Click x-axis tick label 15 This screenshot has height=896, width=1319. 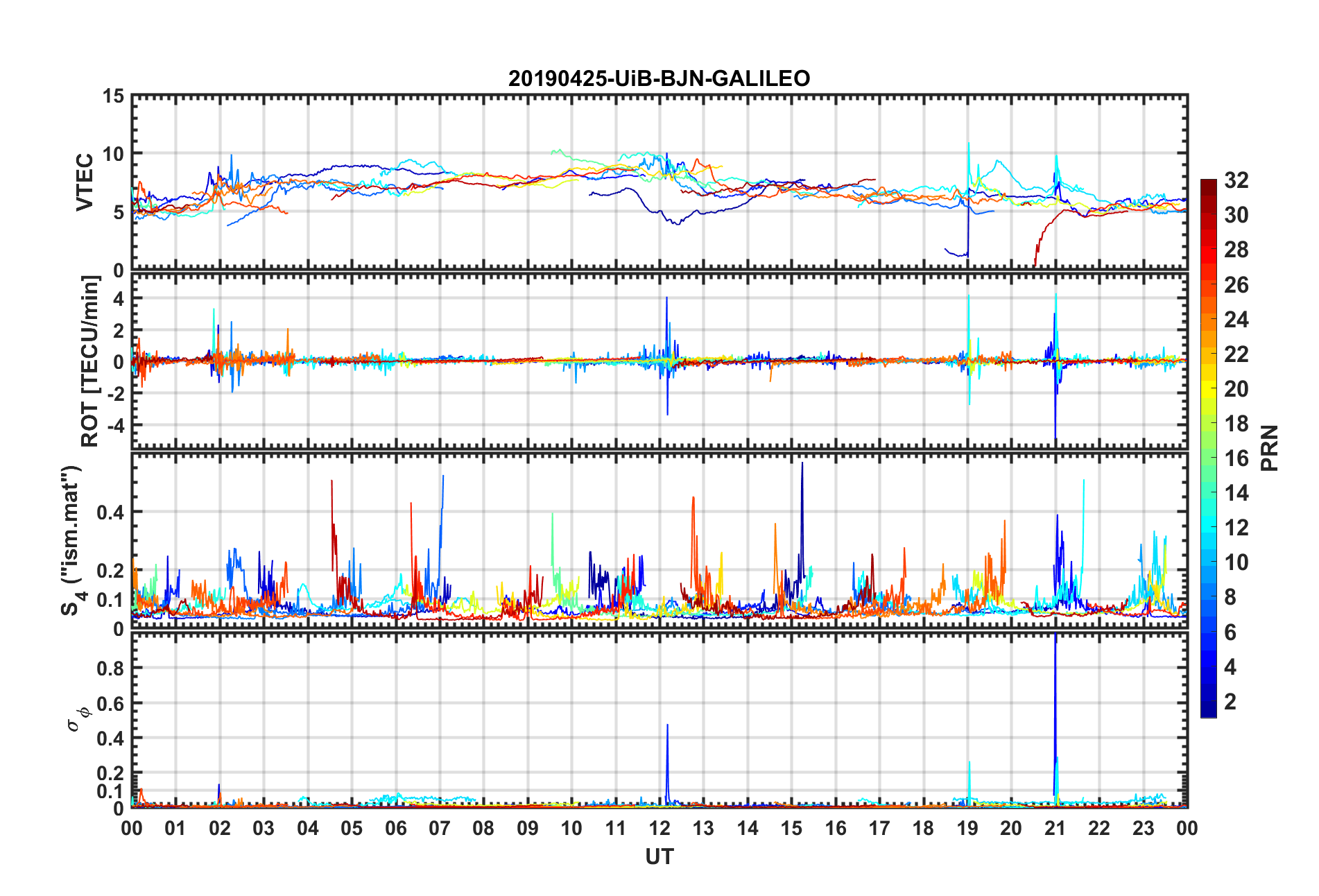pos(791,828)
